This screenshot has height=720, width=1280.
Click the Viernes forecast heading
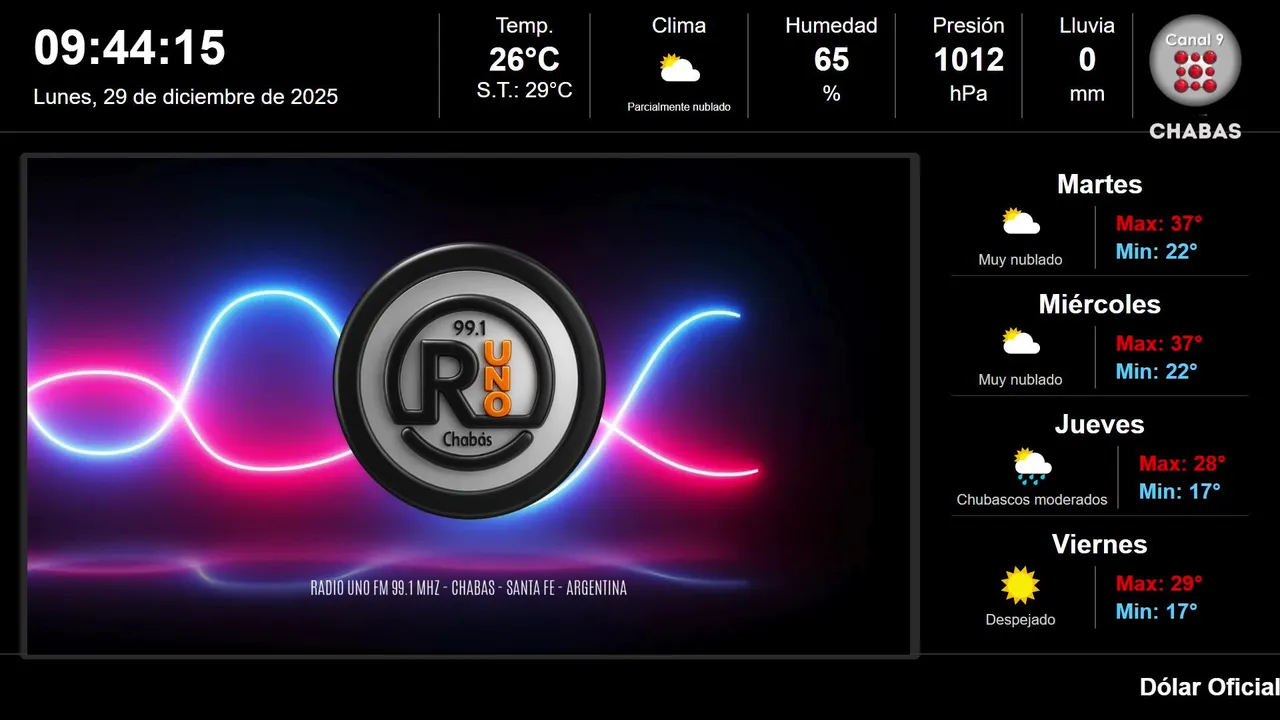coord(1099,544)
